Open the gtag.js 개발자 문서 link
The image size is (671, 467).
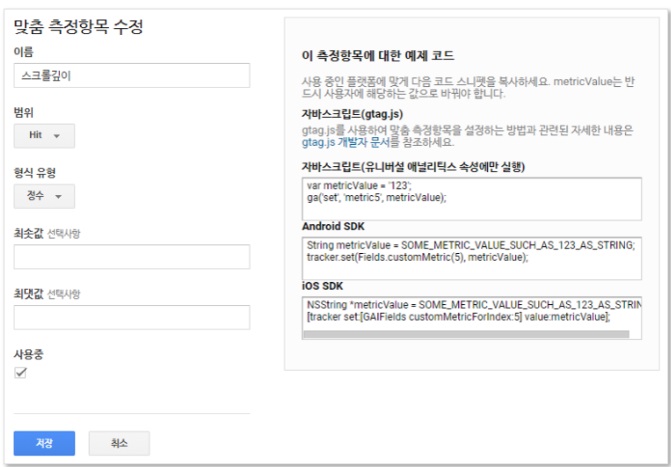pos(345,143)
